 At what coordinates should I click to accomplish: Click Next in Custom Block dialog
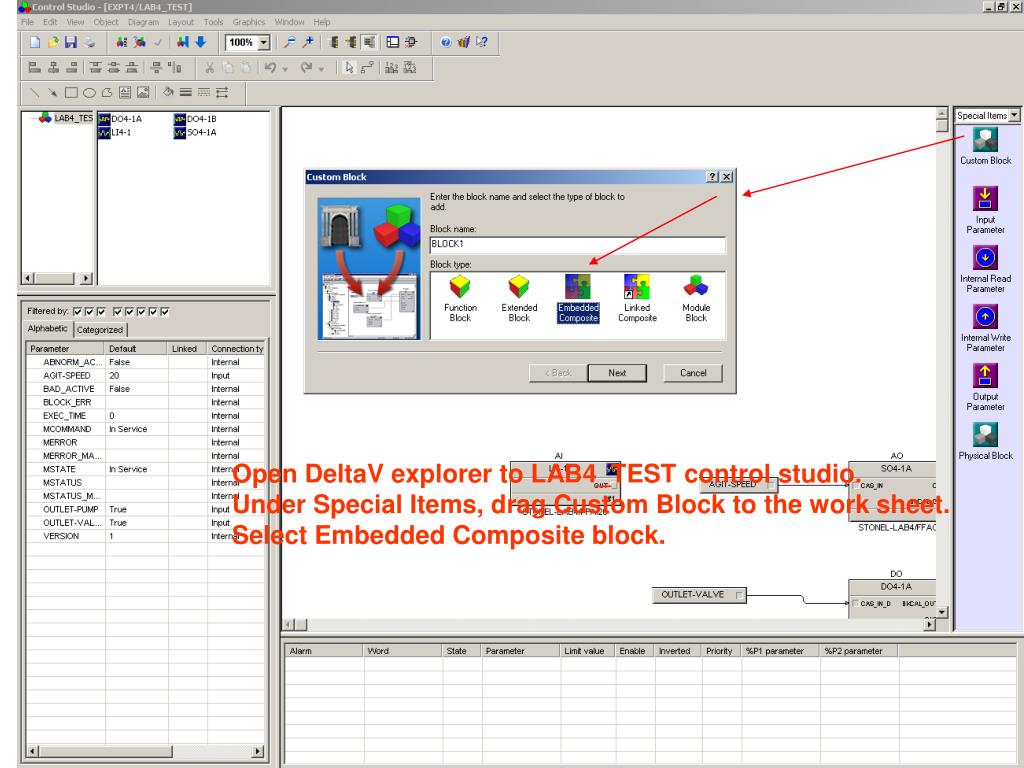point(617,373)
